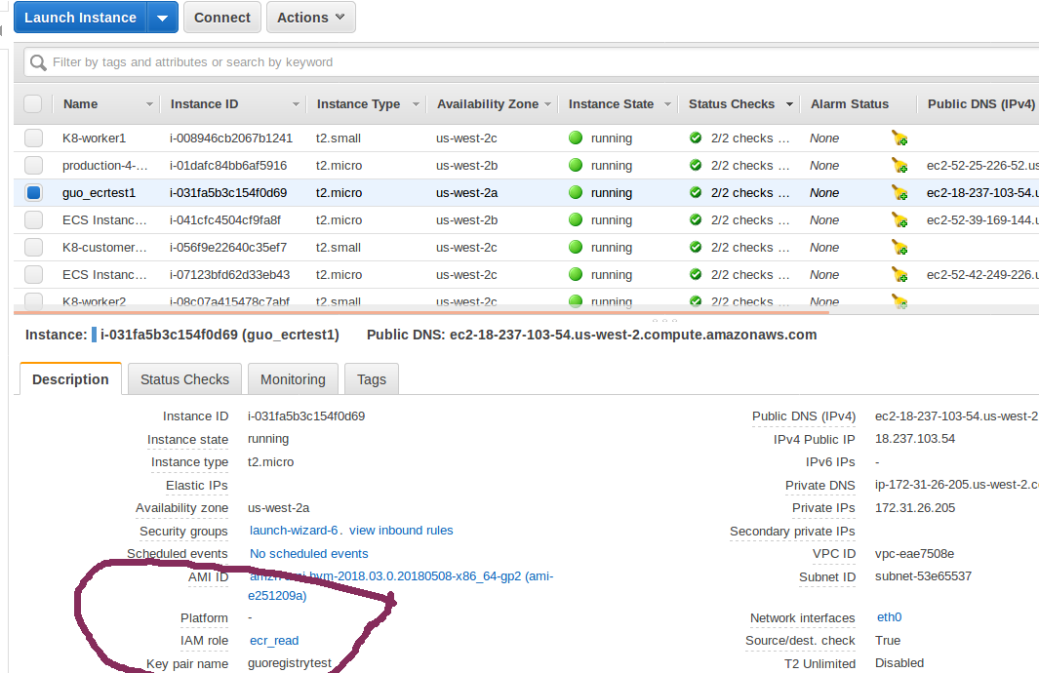Select the K8-worker1 instance checkbox
Viewport: 1039px width, 673px height.
click(34, 138)
